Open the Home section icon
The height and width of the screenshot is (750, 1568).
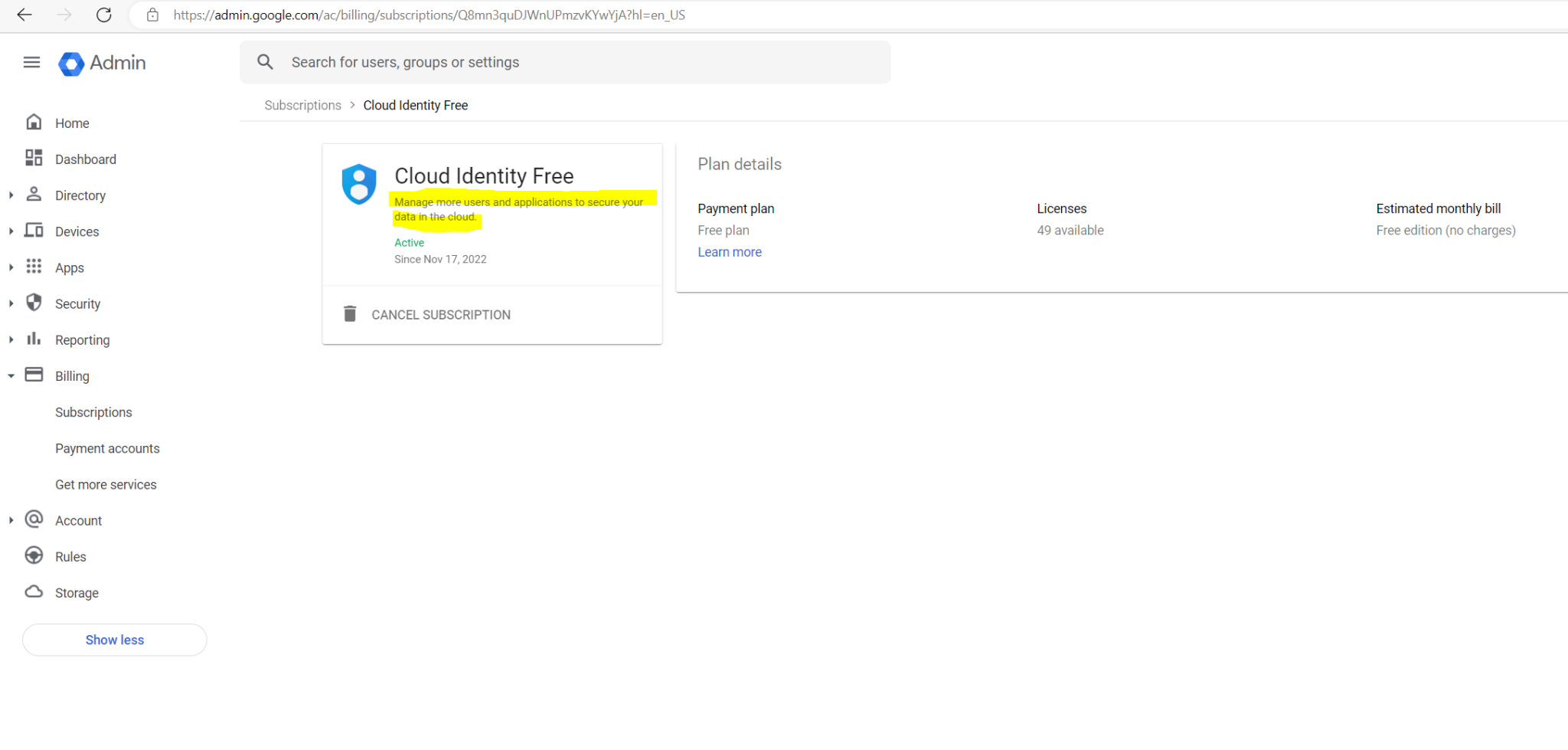click(34, 122)
